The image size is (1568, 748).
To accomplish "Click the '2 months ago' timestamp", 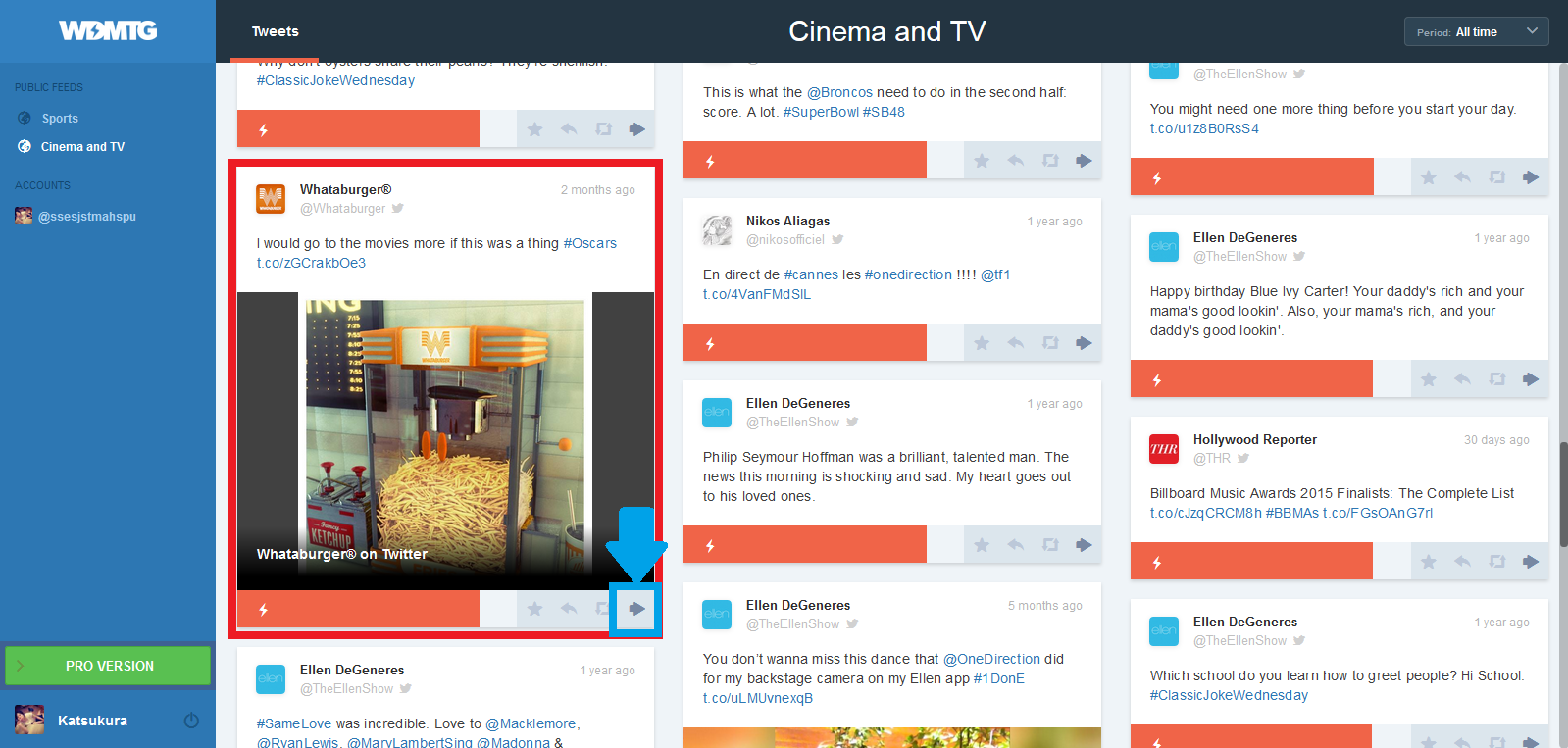I will click(597, 190).
